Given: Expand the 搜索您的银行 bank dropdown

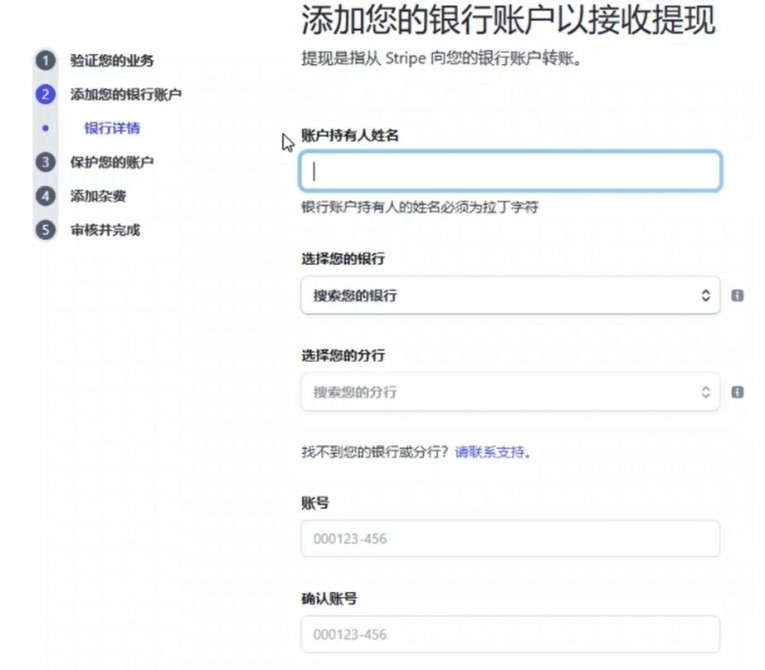Looking at the screenshot, I should pyautogui.click(x=509, y=296).
